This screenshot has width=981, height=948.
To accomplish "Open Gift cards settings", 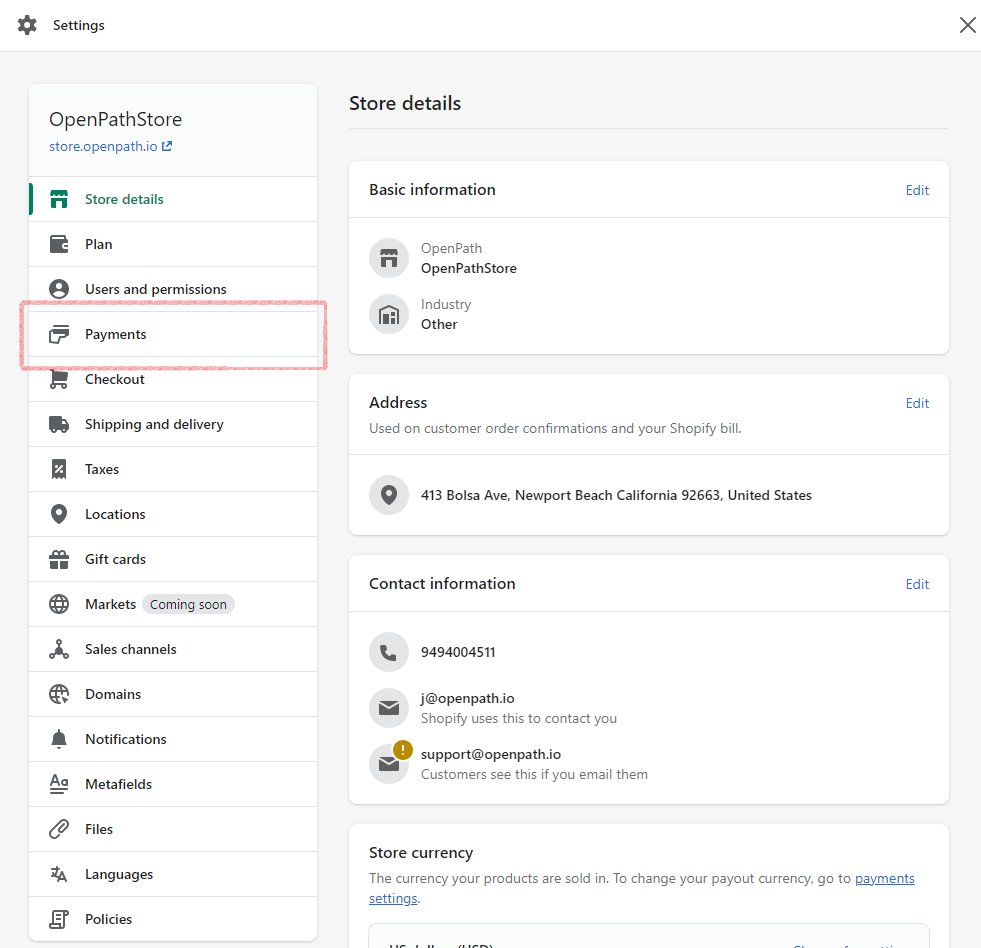I will (x=173, y=559).
